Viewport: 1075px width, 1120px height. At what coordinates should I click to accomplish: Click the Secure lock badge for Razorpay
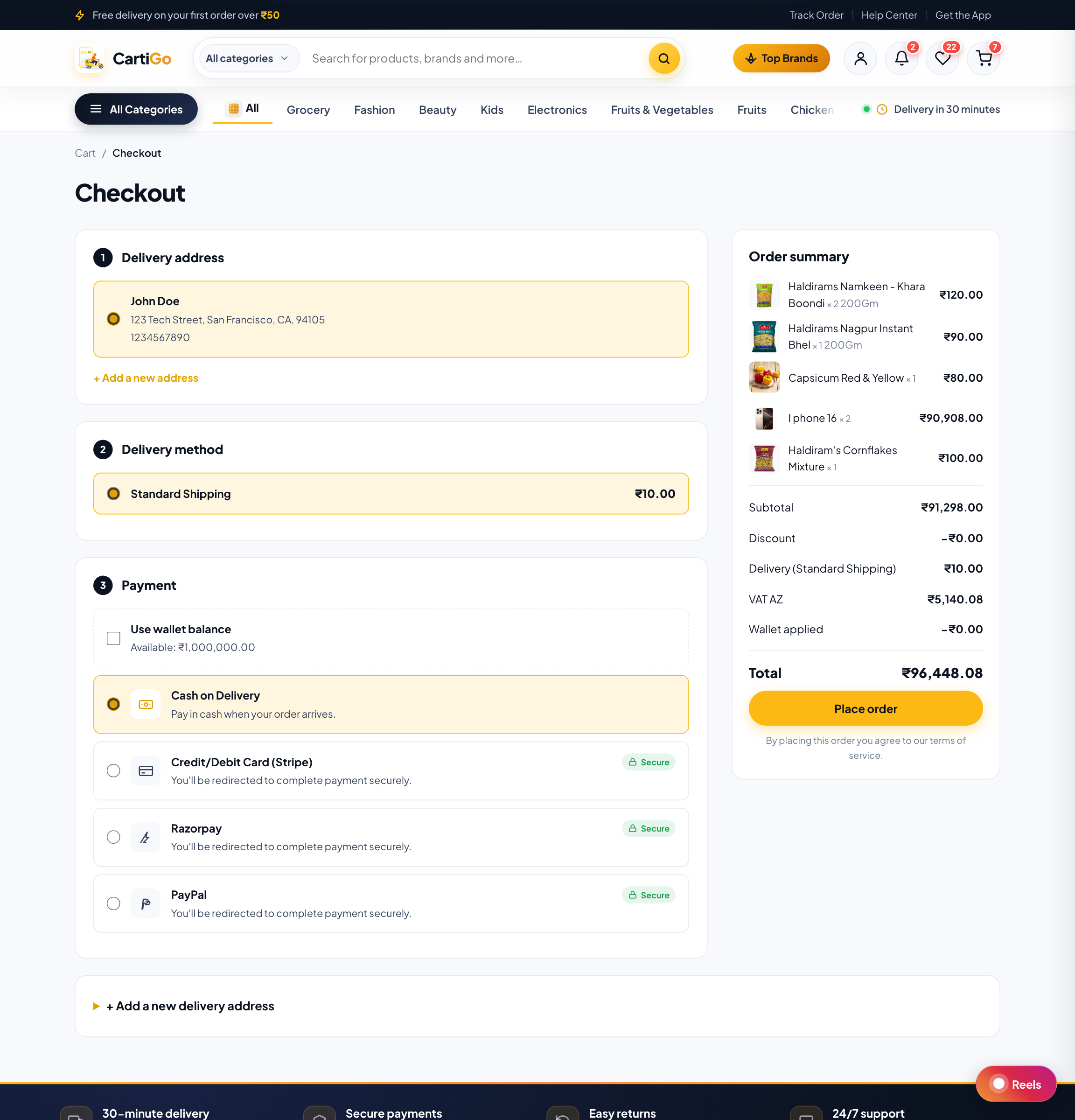pos(649,829)
